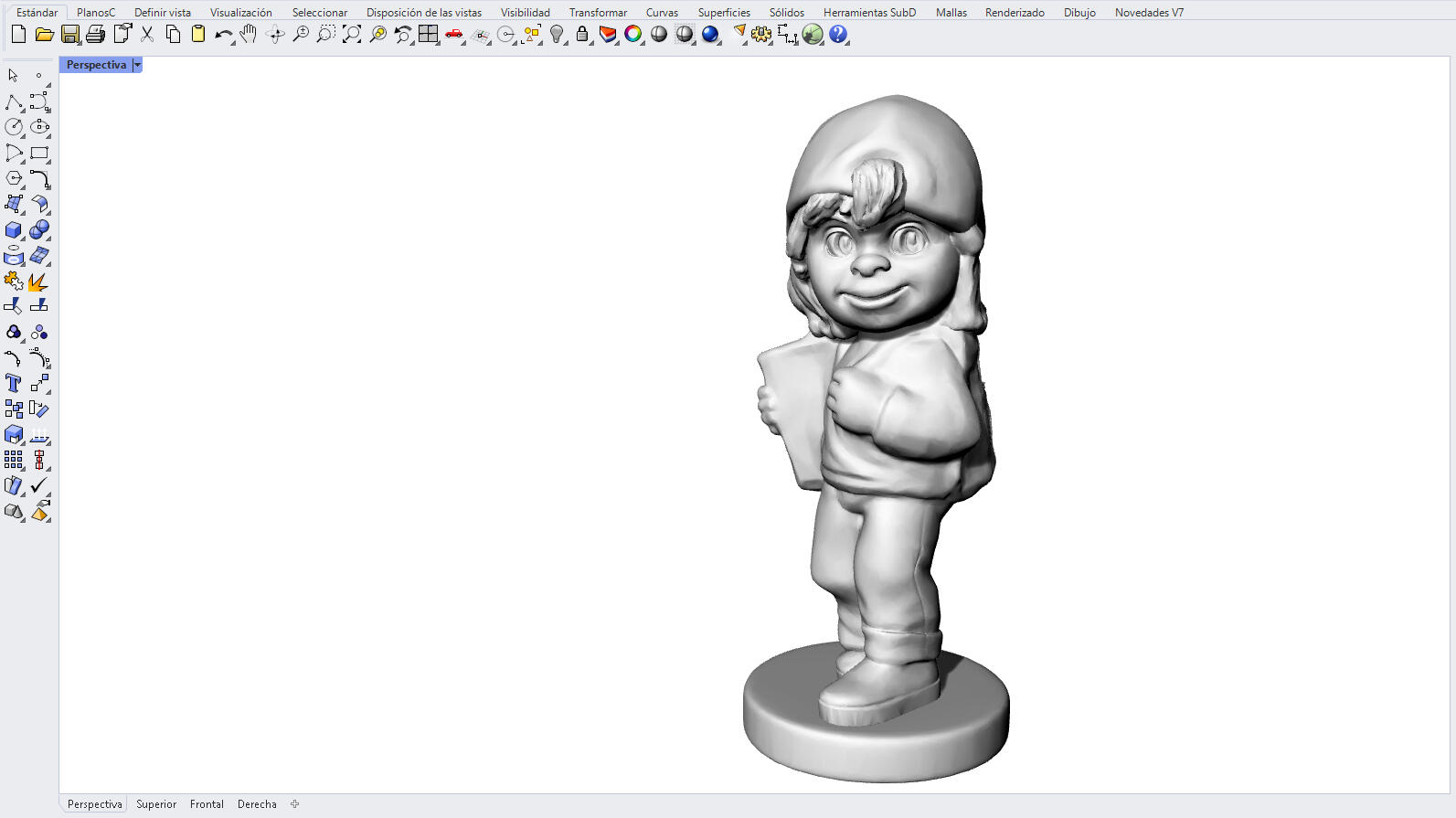Open the Options gear icon
The image size is (1456, 818).
click(x=761, y=35)
